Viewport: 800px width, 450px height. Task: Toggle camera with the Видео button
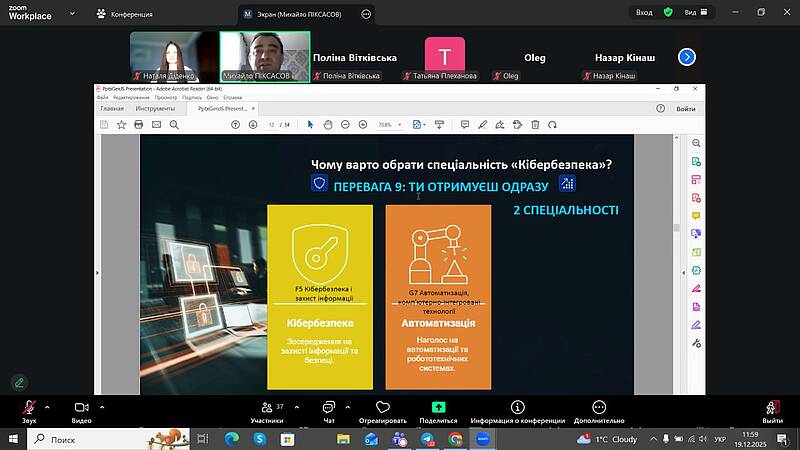[x=81, y=410]
